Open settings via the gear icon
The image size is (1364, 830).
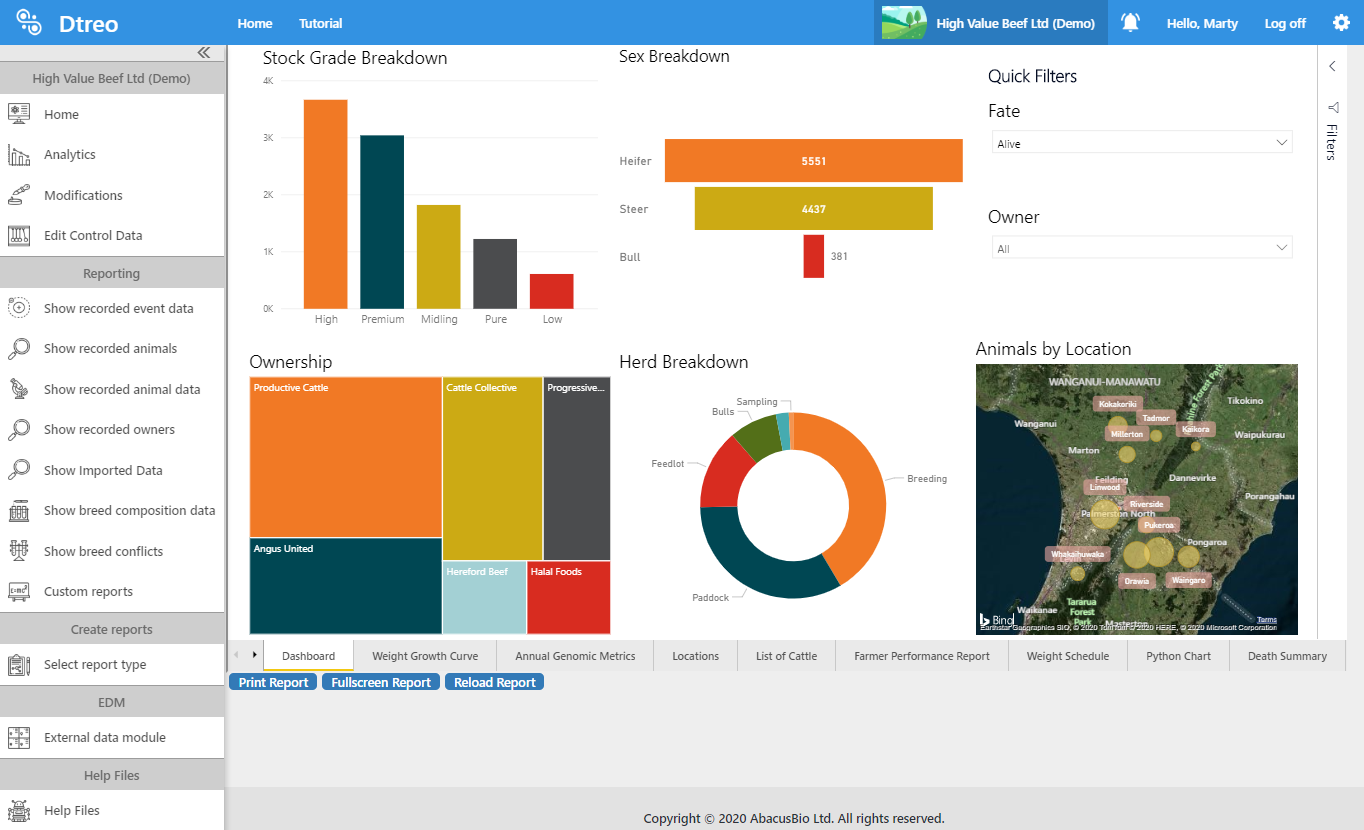[1341, 23]
